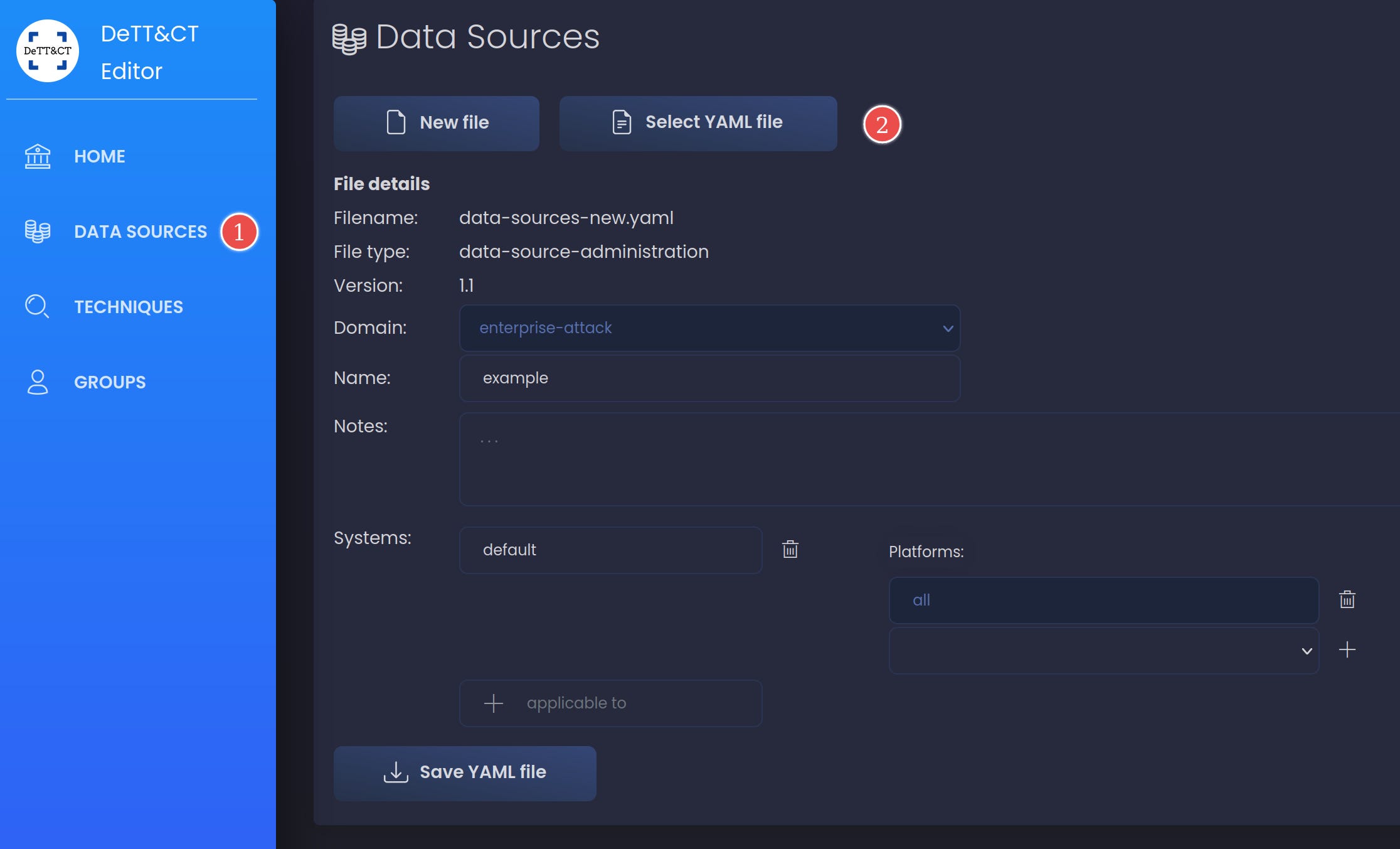
Task: Remove the all platform via trash icon
Action: point(1347,600)
